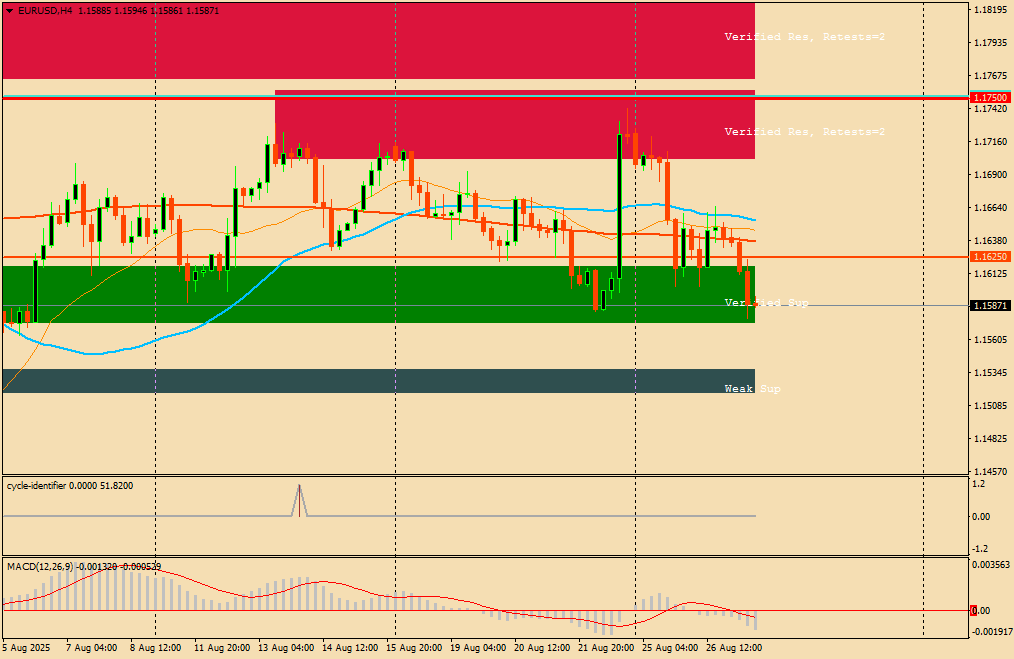Click the green Verified support zone
Screen dimensions: 1014x659
378,294
